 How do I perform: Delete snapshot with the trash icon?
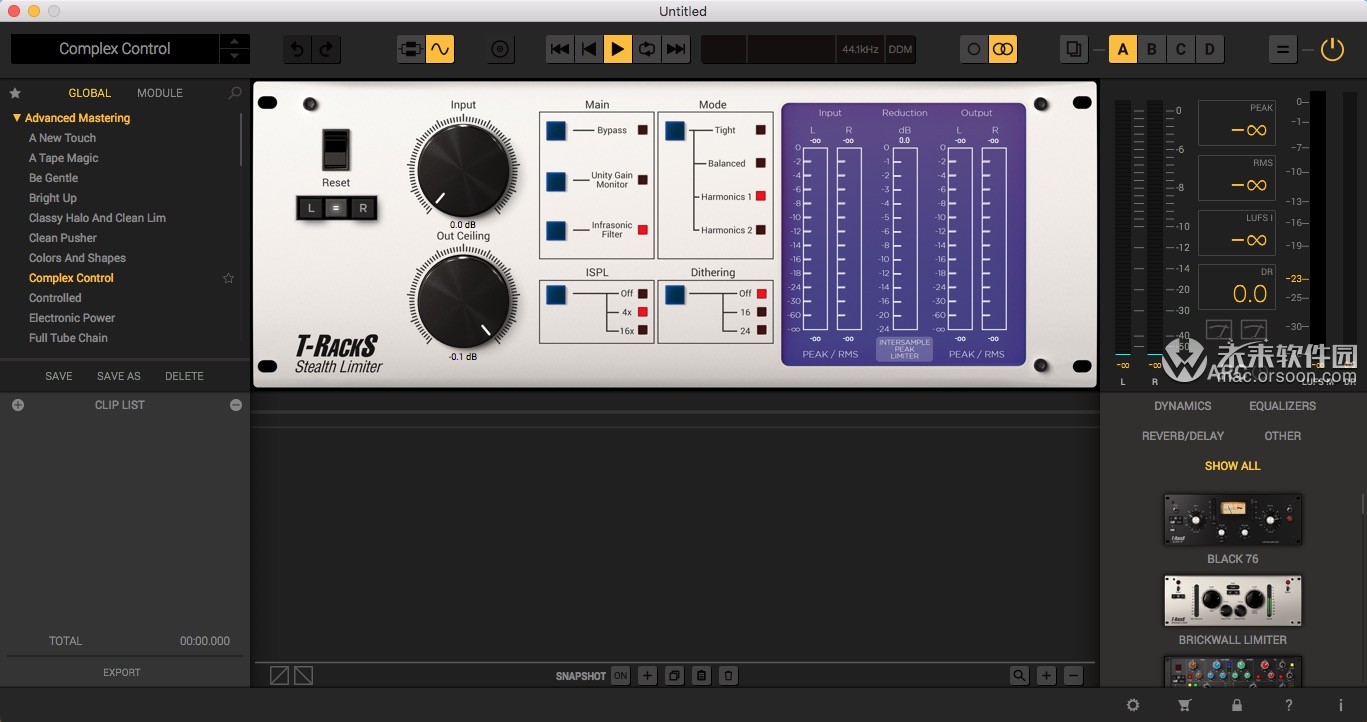point(728,676)
